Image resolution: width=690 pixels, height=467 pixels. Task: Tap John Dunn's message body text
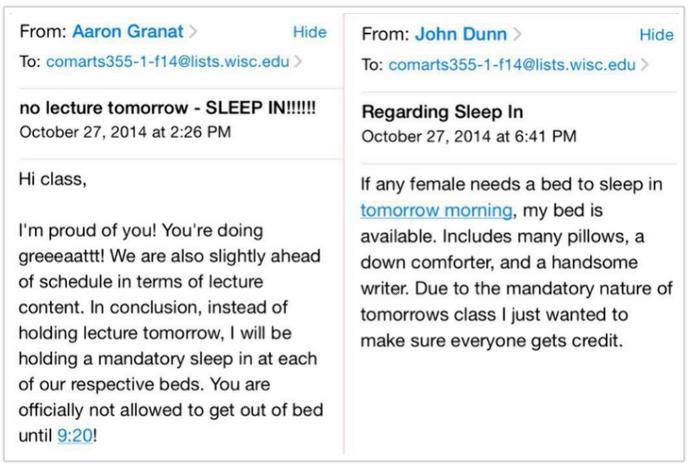[x=516, y=262]
